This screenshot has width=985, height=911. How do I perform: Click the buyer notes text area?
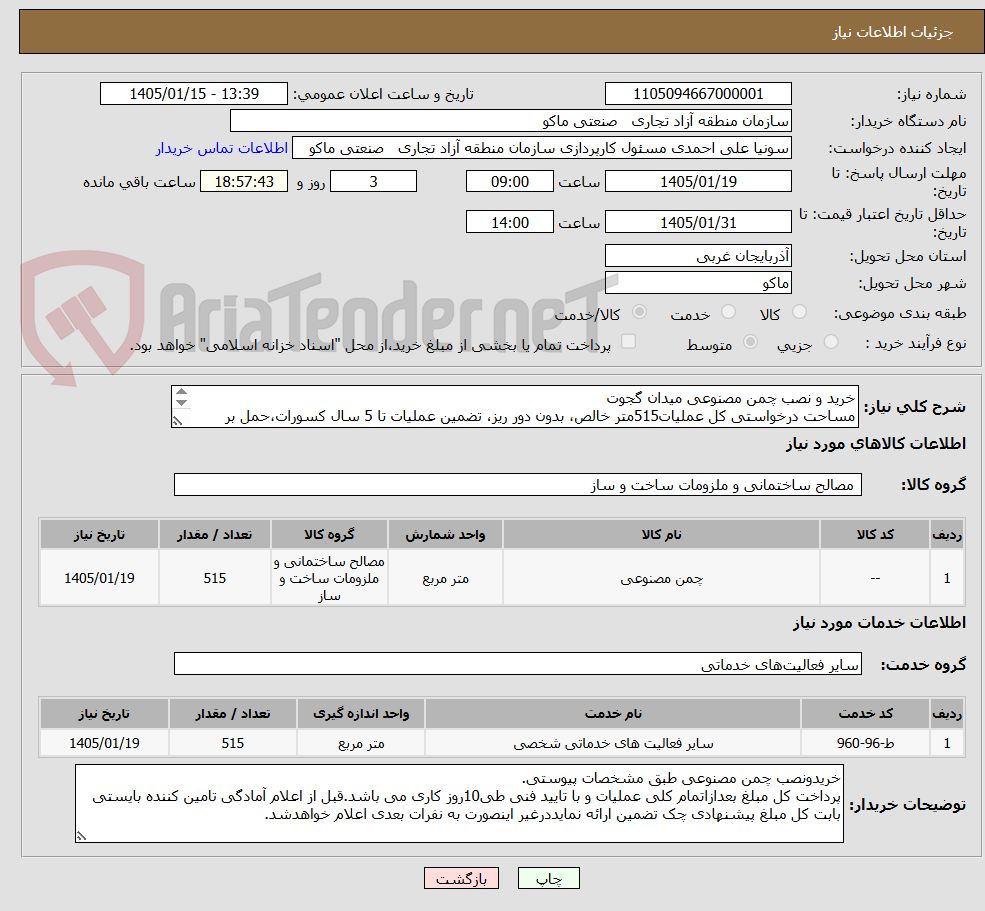pyautogui.click(x=459, y=804)
